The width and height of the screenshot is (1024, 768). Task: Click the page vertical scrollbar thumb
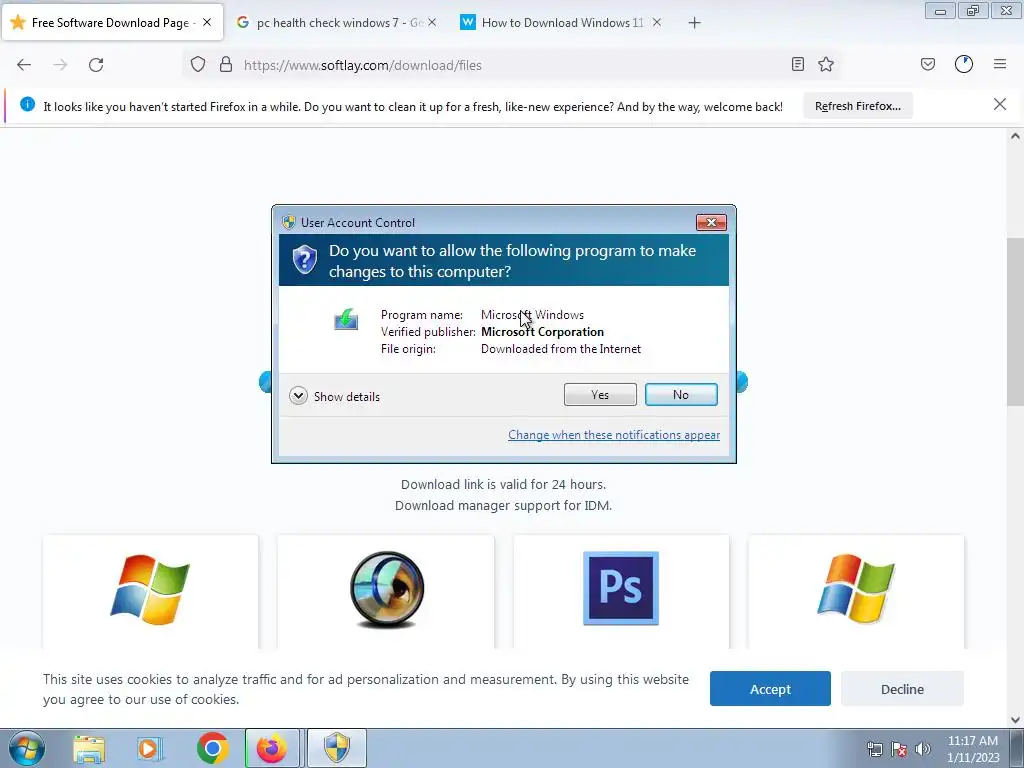pos(1015,323)
